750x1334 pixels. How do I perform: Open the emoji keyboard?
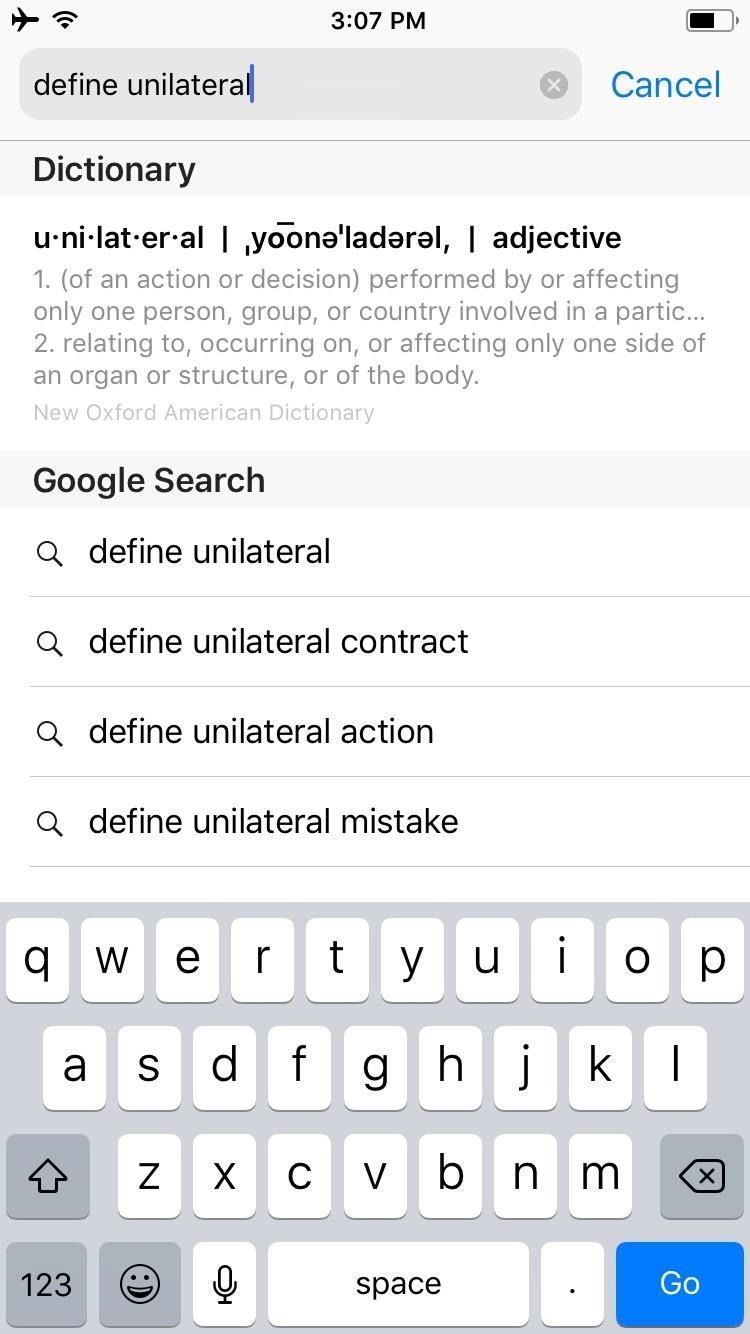pos(140,1284)
